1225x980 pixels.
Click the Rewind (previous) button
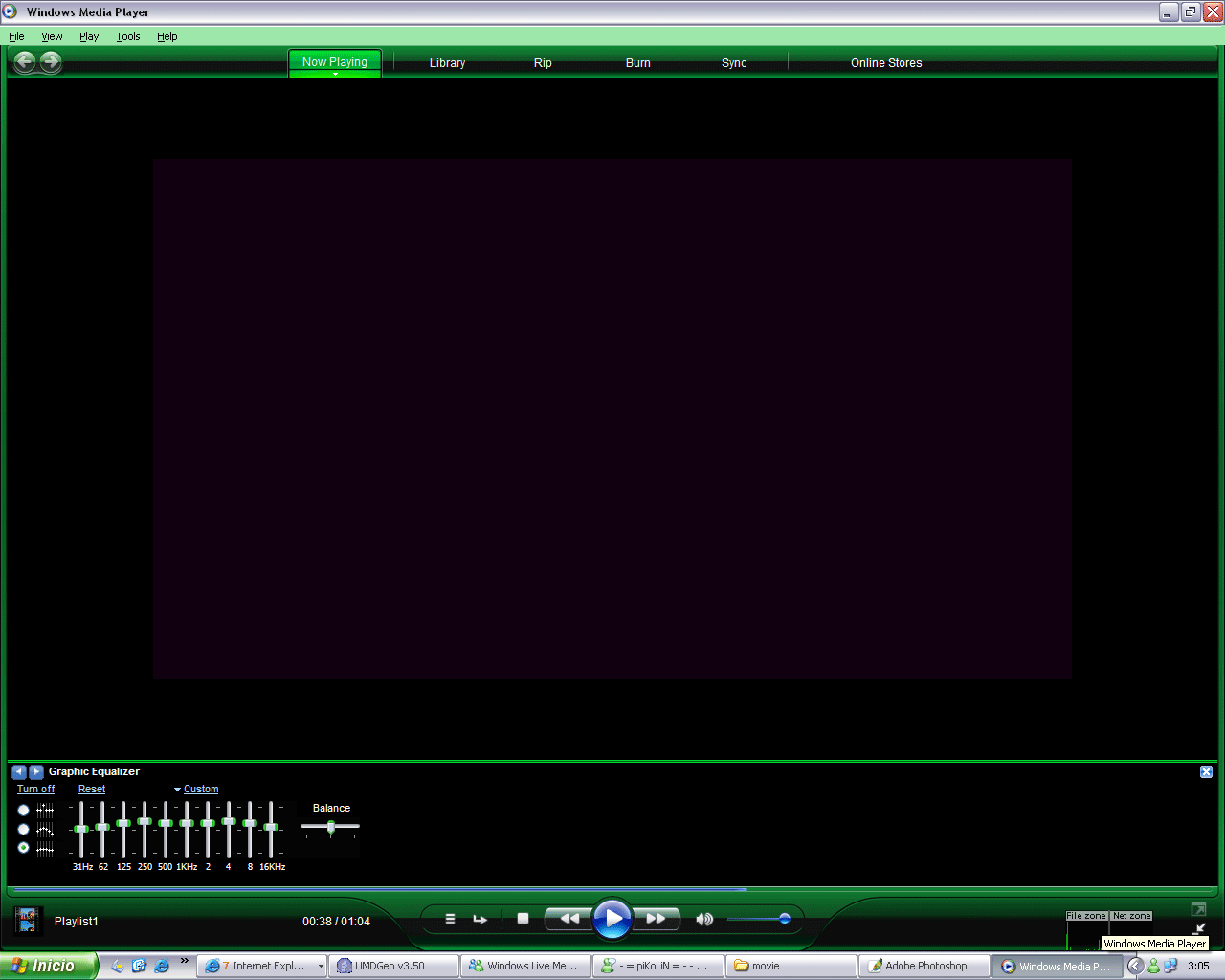pyautogui.click(x=568, y=919)
